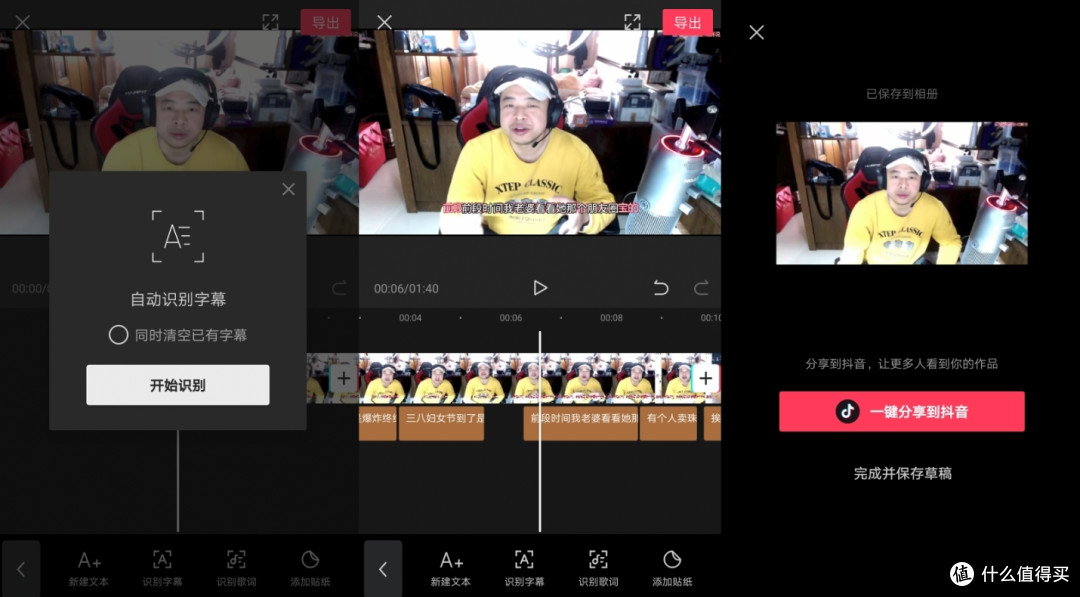
Task: Select subtitle clip 前段时间我老婆看看她
Action: 581,423
